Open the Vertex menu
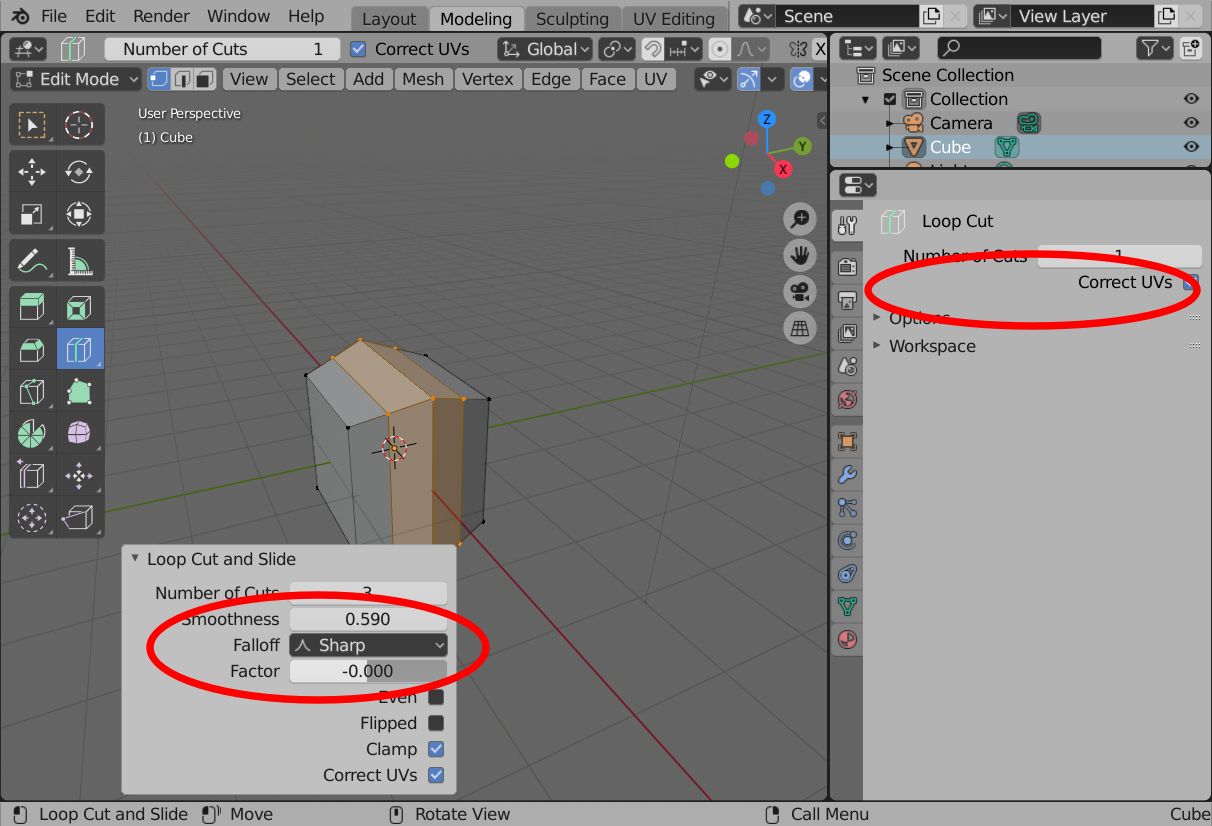 click(488, 79)
